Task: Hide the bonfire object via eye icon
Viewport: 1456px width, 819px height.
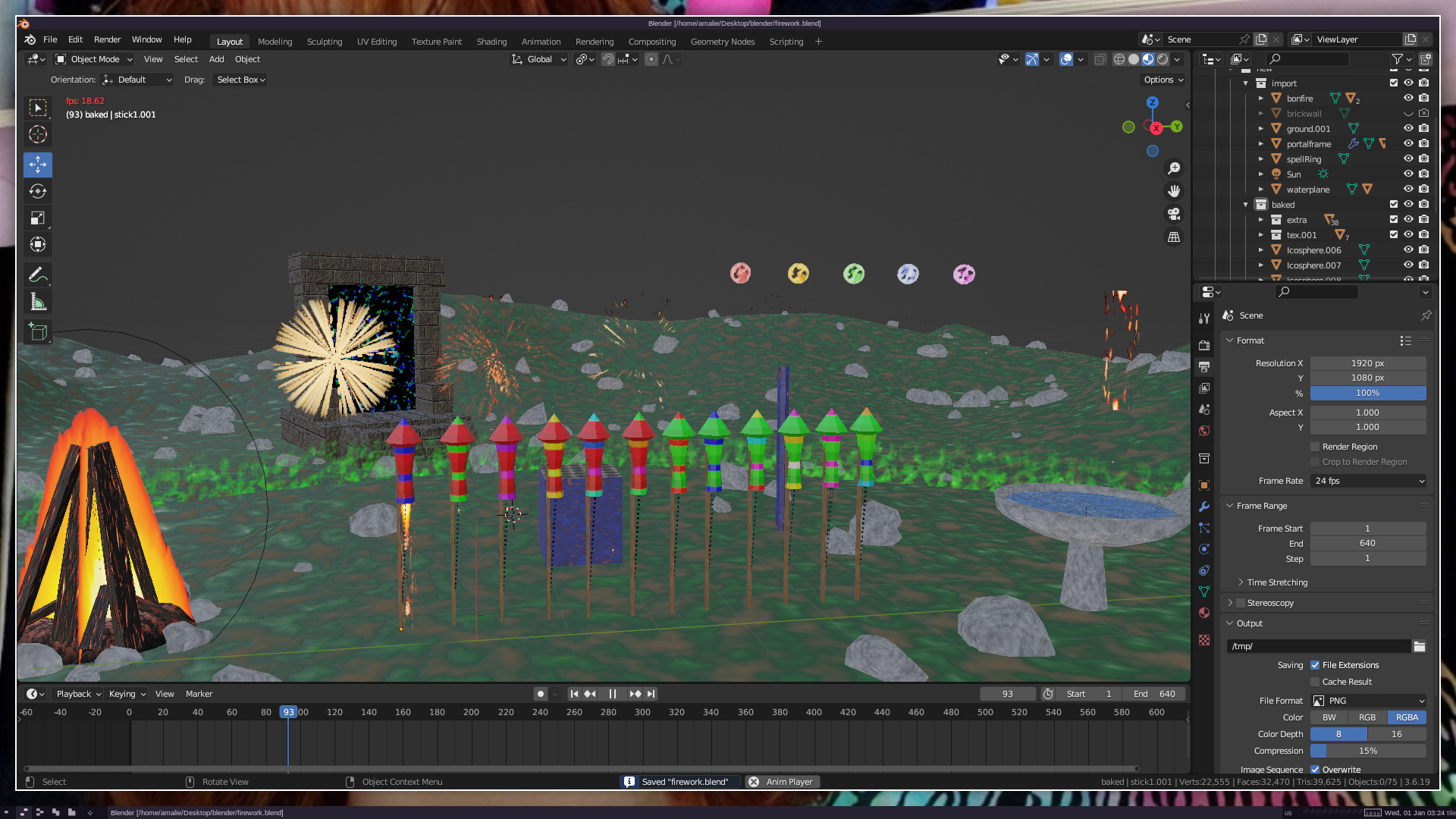Action: [x=1408, y=99]
